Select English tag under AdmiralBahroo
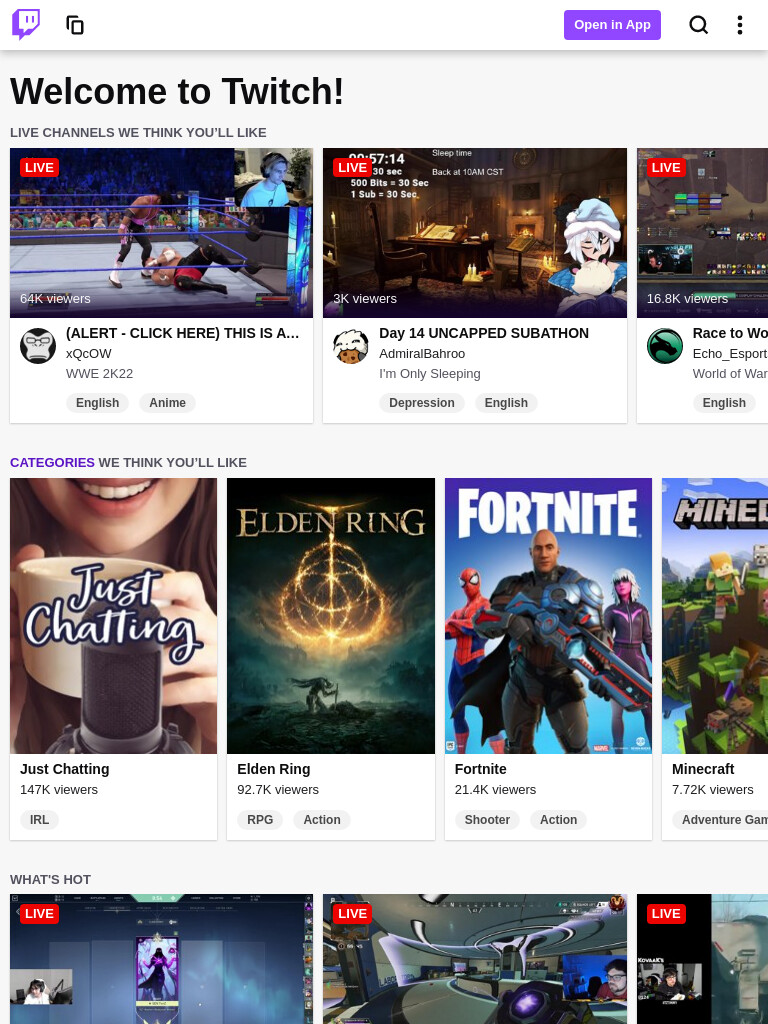Viewport: 768px width, 1024px height. [506, 402]
